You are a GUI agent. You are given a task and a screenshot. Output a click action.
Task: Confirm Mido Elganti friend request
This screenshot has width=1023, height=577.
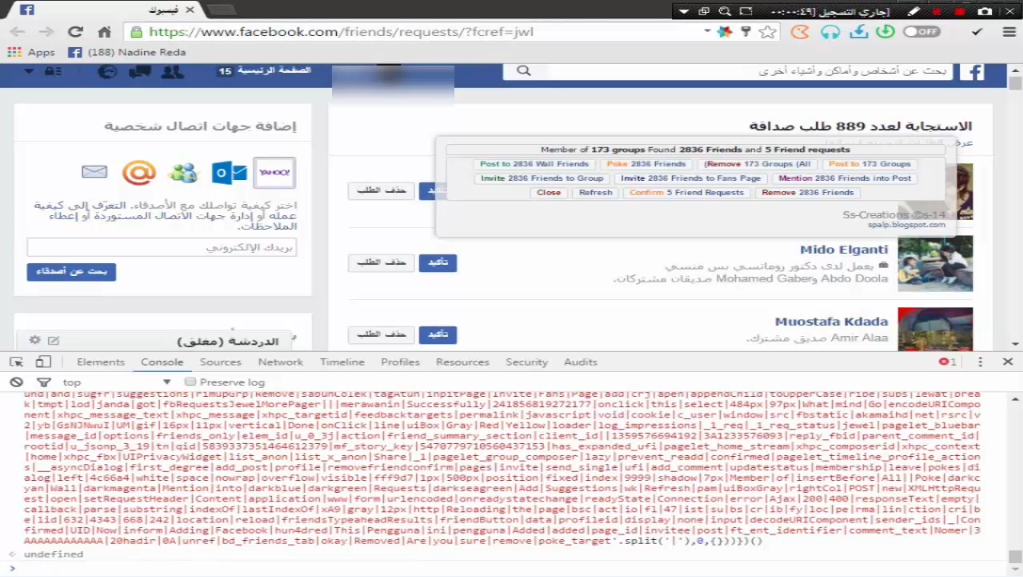click(438, 262)
